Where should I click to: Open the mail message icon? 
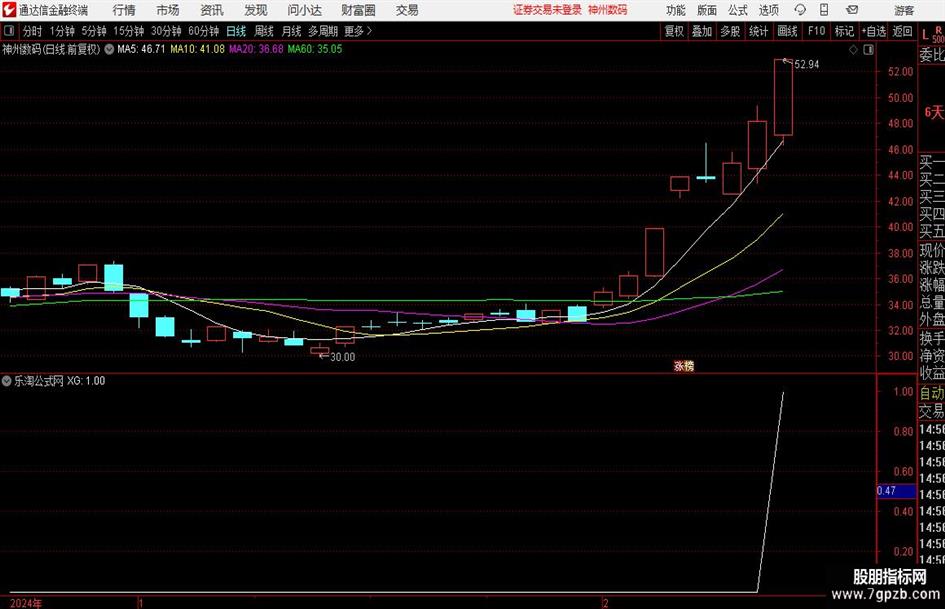coord(852,10)
